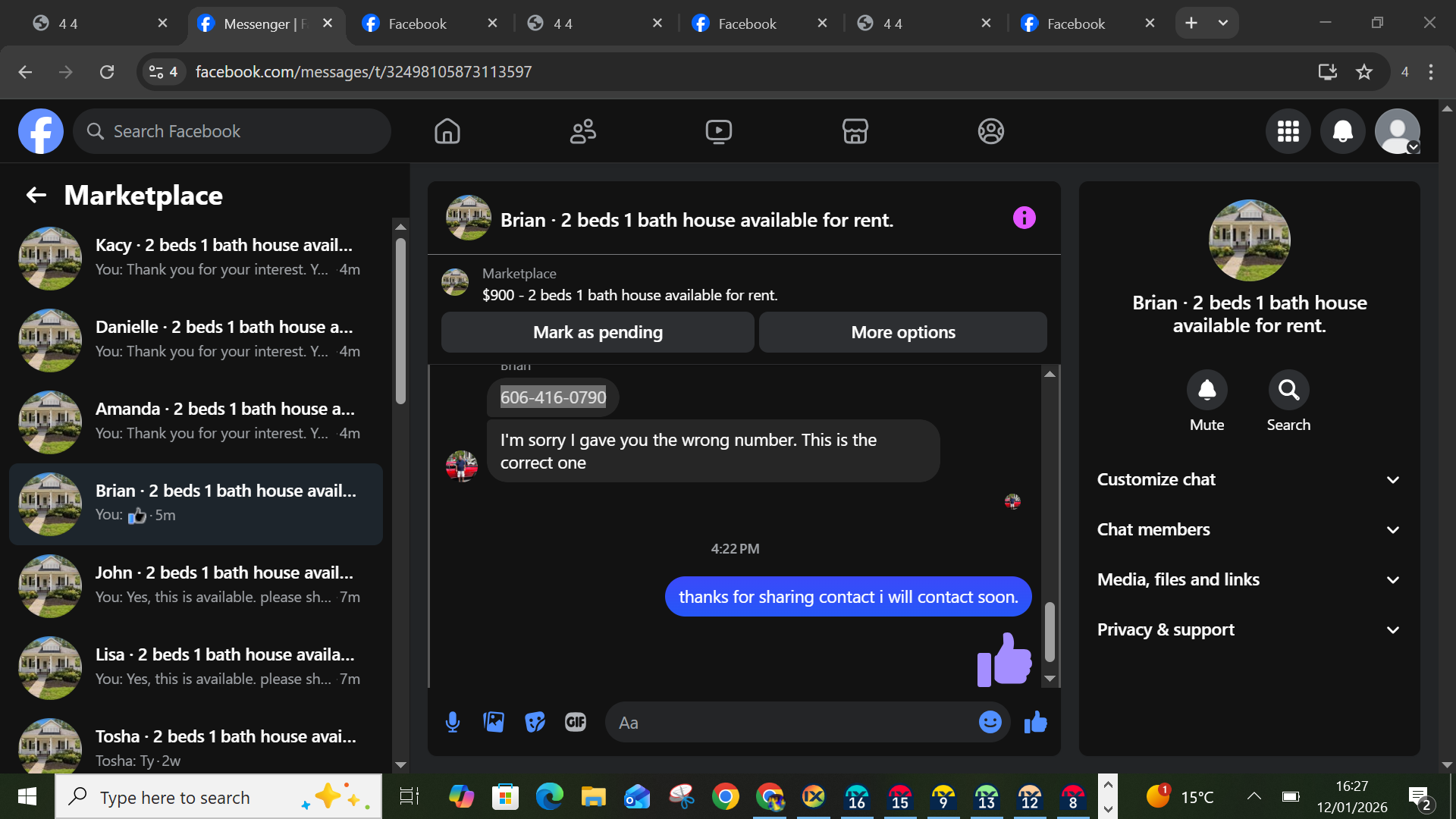Attach a photo using the image icon

494,722
